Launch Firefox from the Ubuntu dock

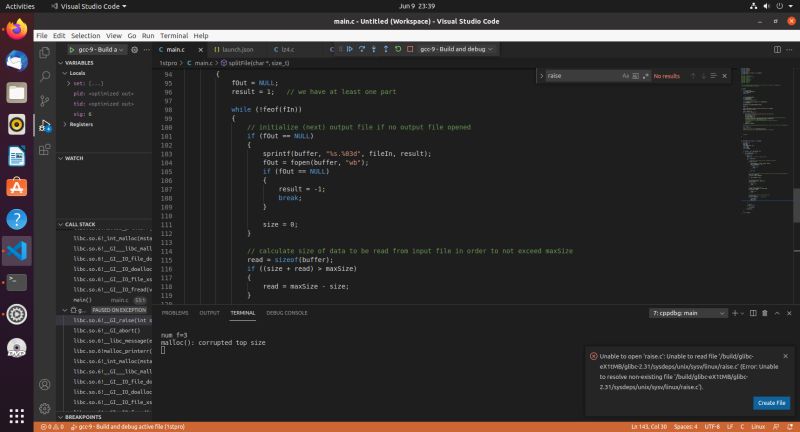[x=16, y=29]
